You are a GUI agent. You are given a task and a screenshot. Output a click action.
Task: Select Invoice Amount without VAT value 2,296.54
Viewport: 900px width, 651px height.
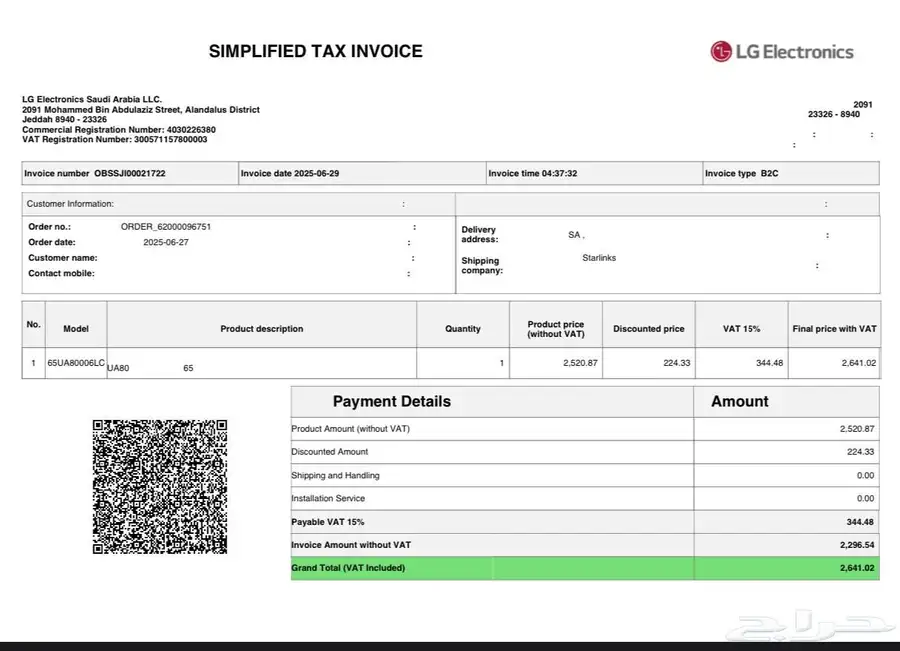pyautogui.click(x=857, y=545)
